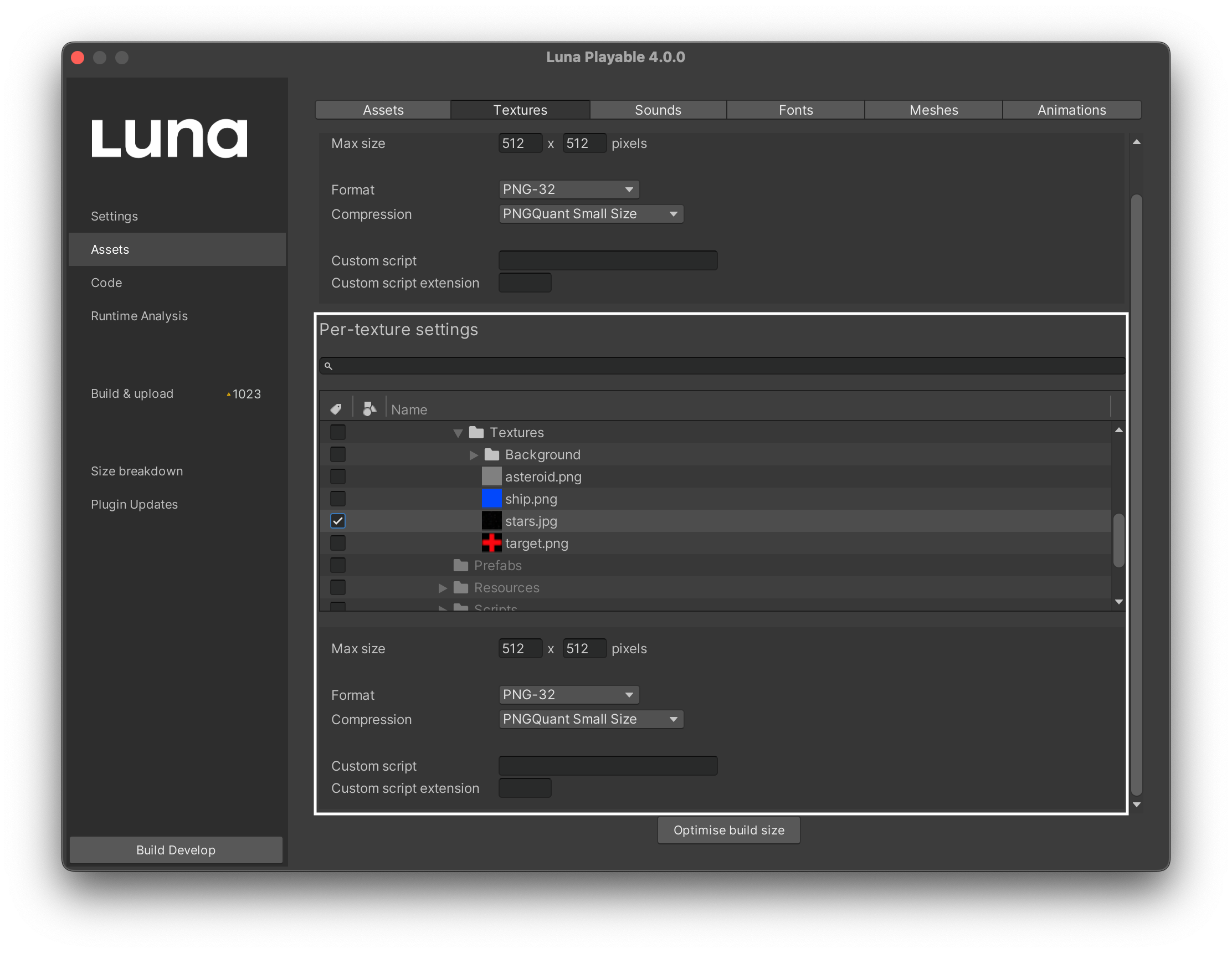This screenshot has height=953, width=1232.
Task: Click the stars.jpg black thumbnail
Action: click(491, 521)
